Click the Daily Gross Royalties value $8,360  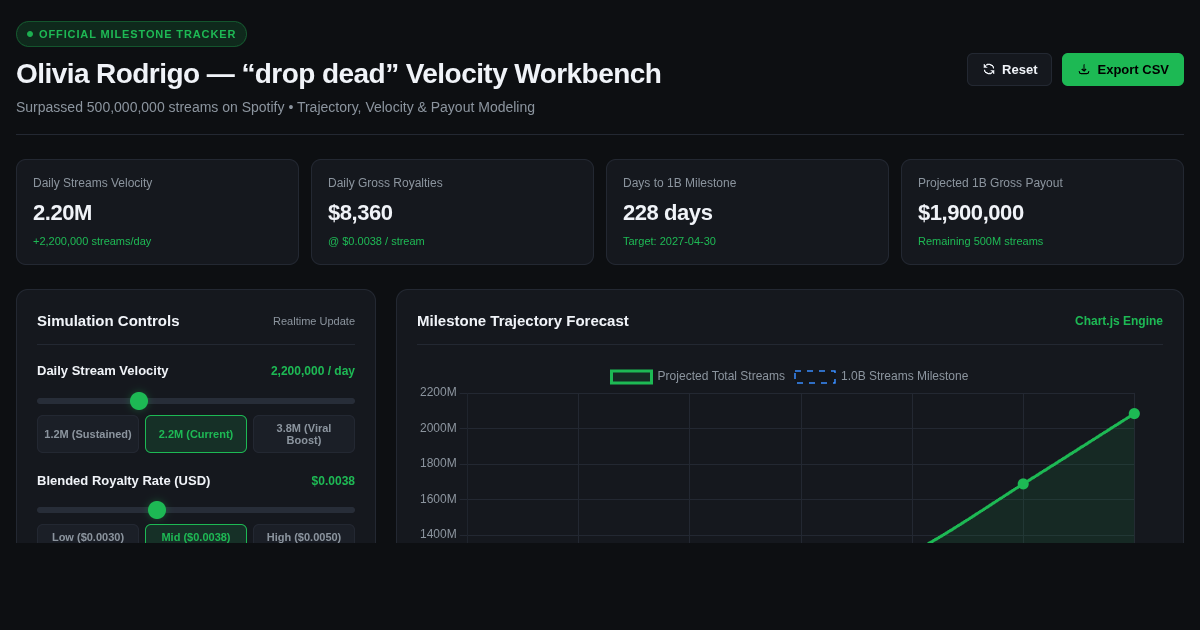pyautogui.click(x=360, y=213)
